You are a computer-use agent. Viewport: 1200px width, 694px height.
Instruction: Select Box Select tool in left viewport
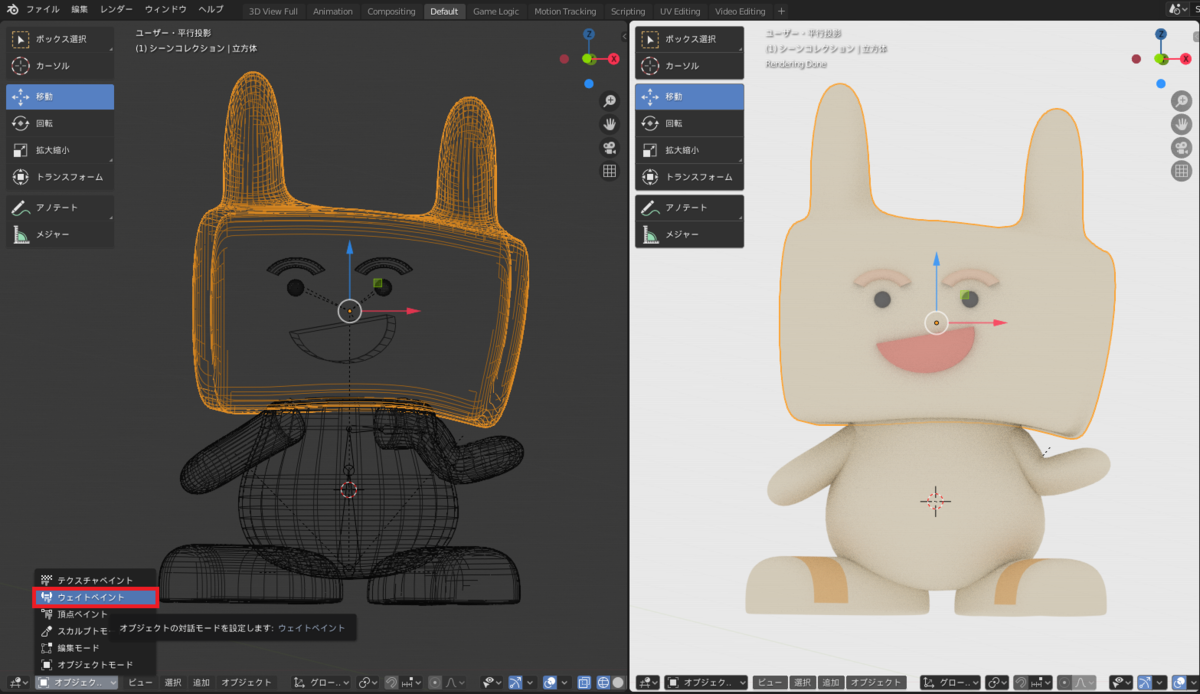pyautogui.click(x=60, y=39)
